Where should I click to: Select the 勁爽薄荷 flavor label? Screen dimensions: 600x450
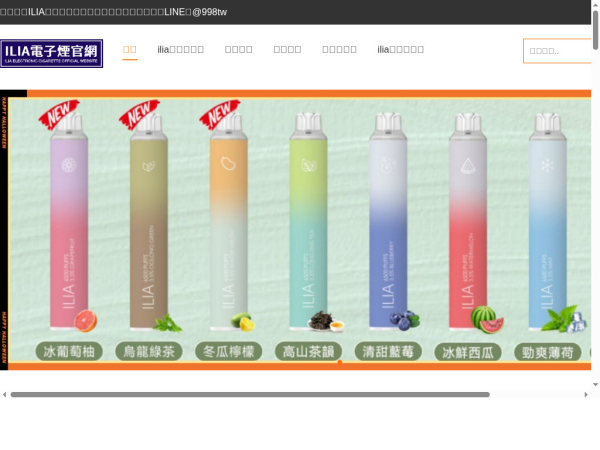548,352
